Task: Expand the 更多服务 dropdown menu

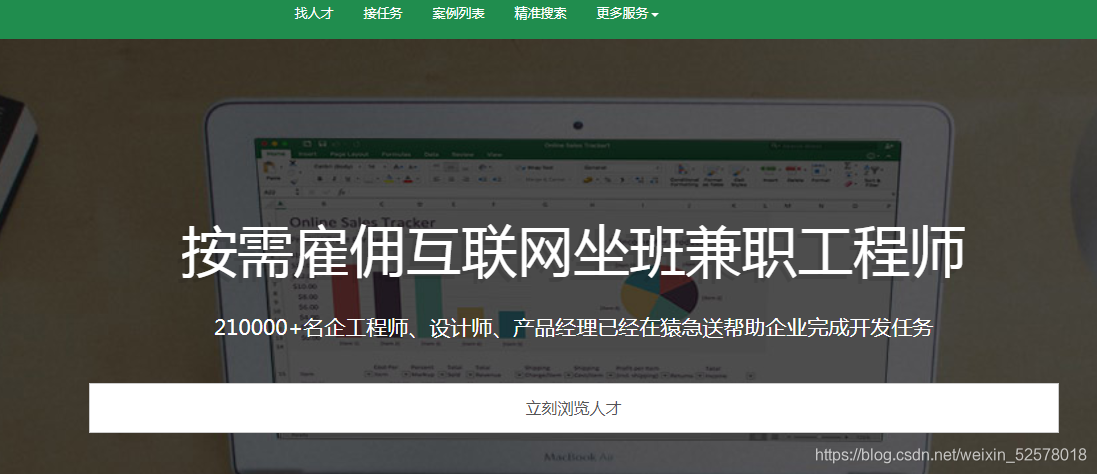Action: point(627,13)
